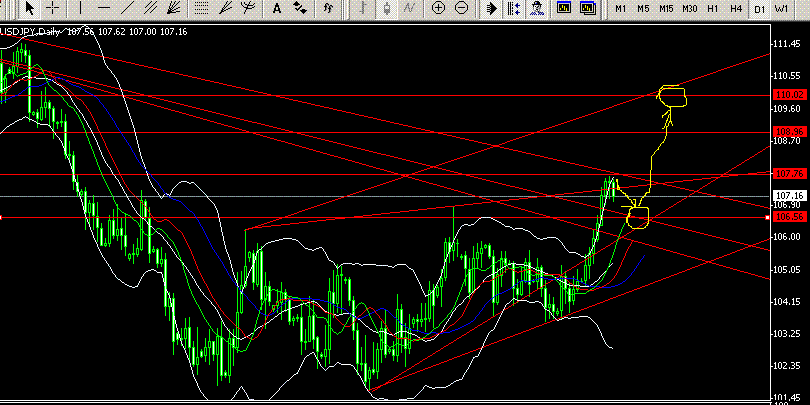810x405 pixels.
Task: Open the indicators list icon
Action: [x=328, y=8]
